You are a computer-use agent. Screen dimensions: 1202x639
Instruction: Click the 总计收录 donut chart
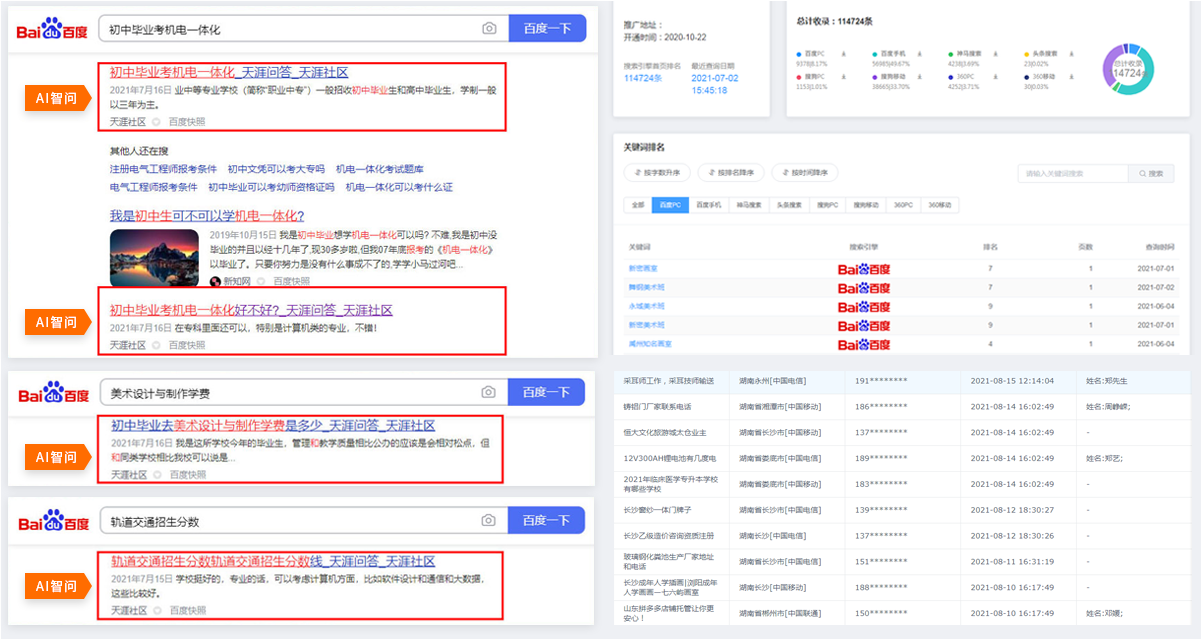click(x=1128, y=69)
